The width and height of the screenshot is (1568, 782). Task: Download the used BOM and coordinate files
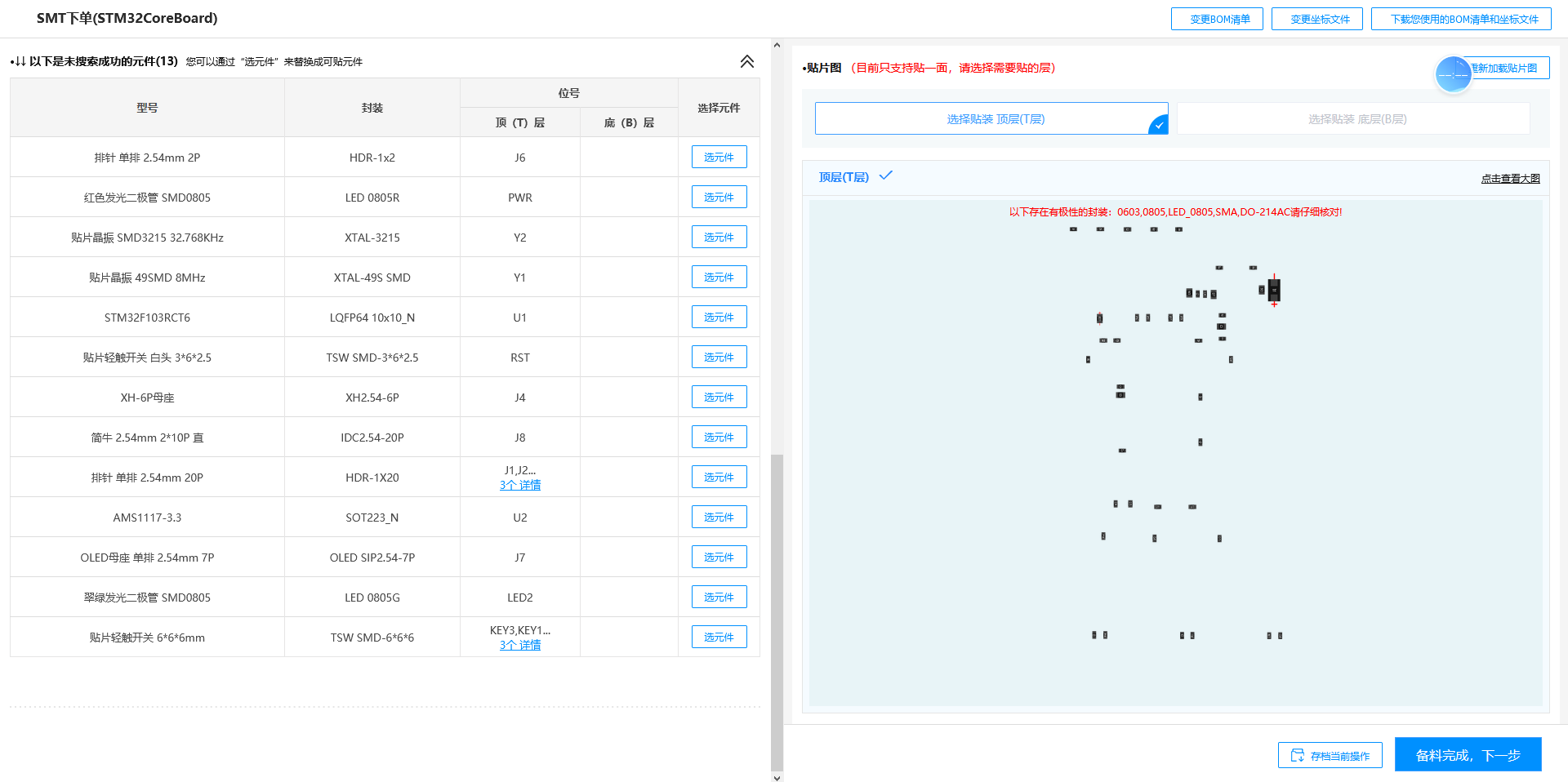coord(1461,18)
